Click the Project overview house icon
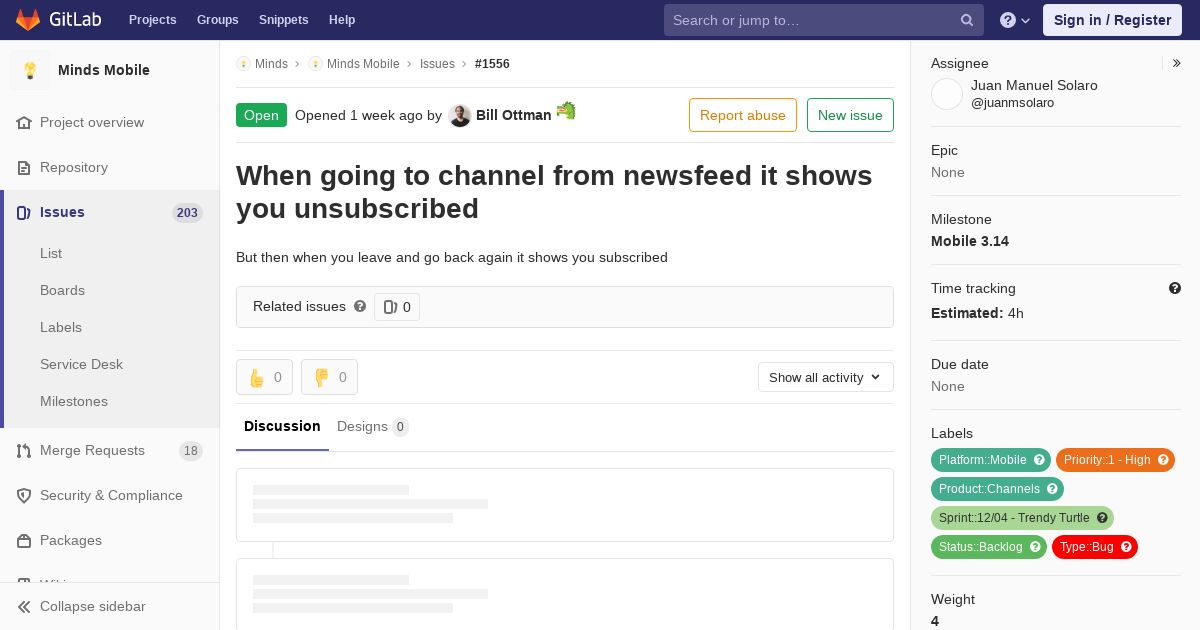 pyautogui.click(x=24, y=123)
